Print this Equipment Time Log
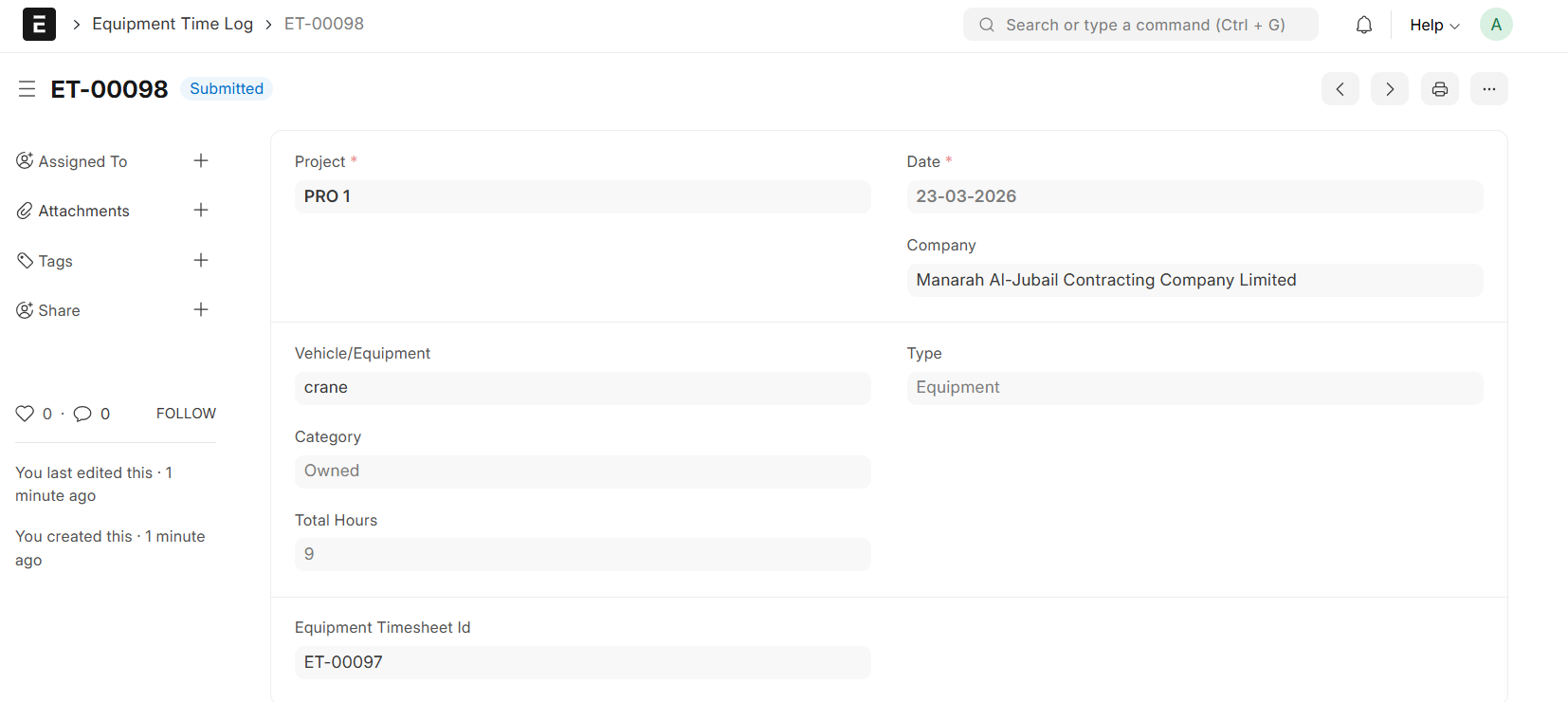 click(x=1439, y=89)
